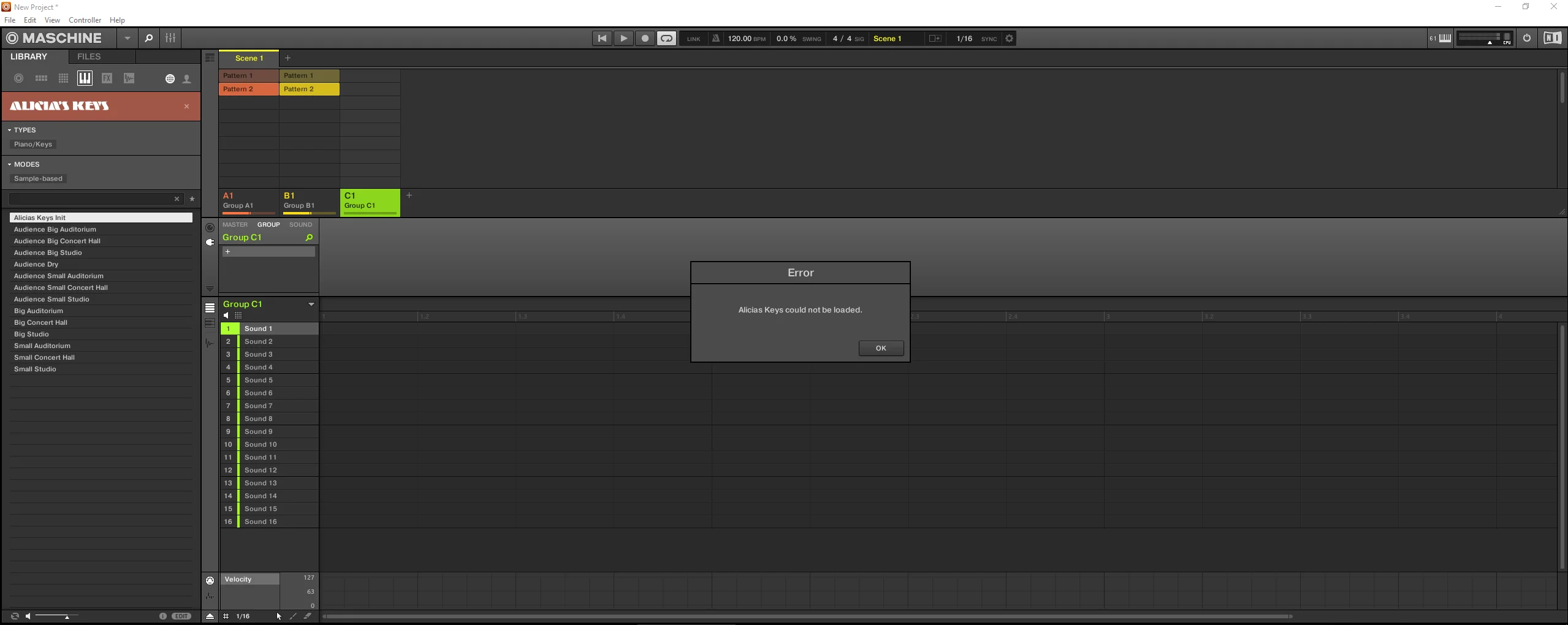Click into the library search field
1568x625 pixels.
pos(91,199)
